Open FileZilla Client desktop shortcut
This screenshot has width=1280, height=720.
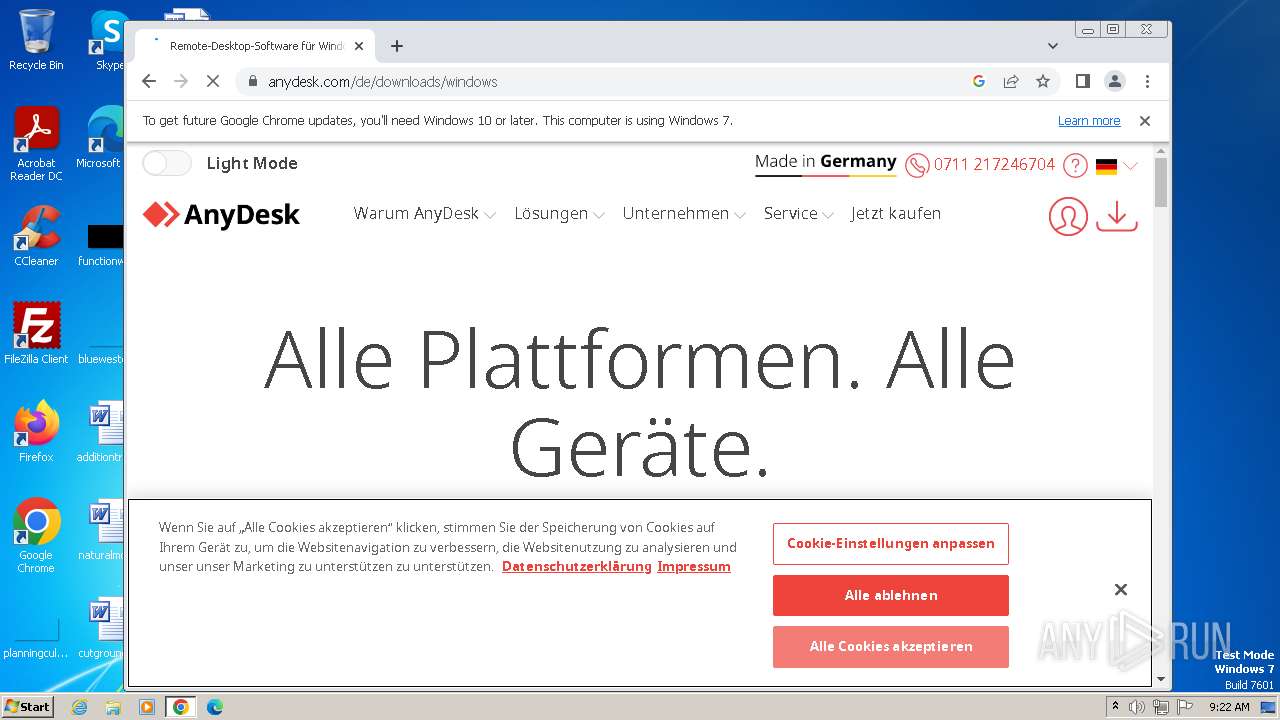click(36, 334)
